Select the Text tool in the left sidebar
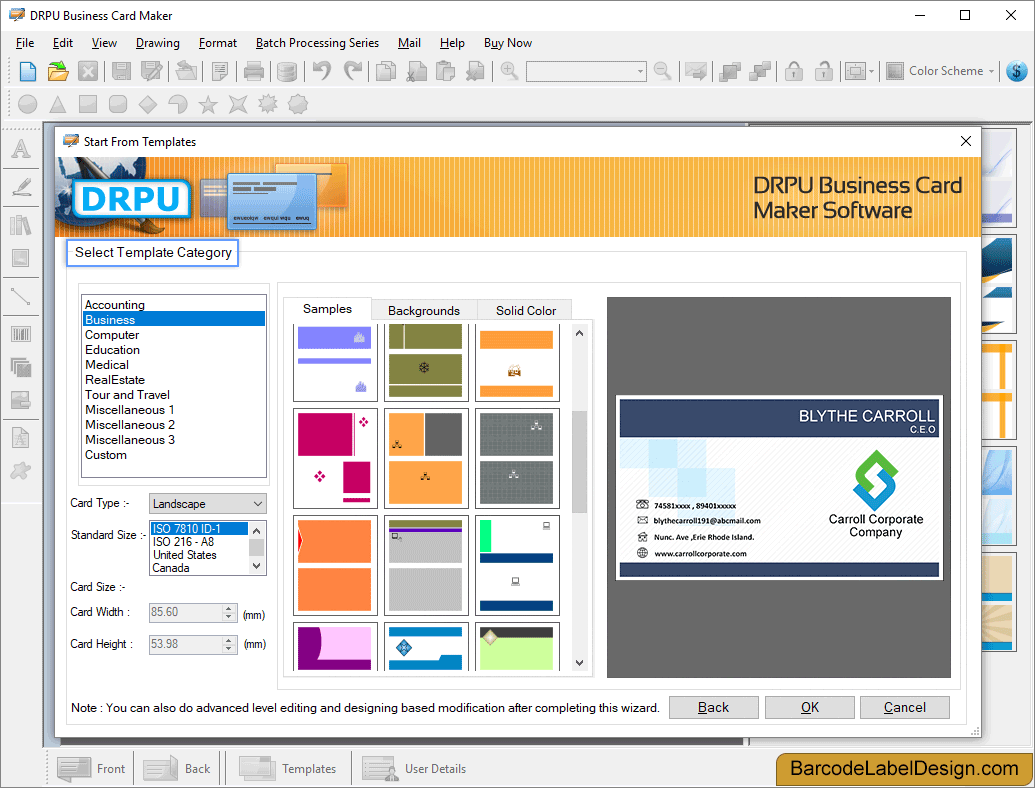Image resolution: width=1035 pixels, height=788 pixels. click(22, 148)
